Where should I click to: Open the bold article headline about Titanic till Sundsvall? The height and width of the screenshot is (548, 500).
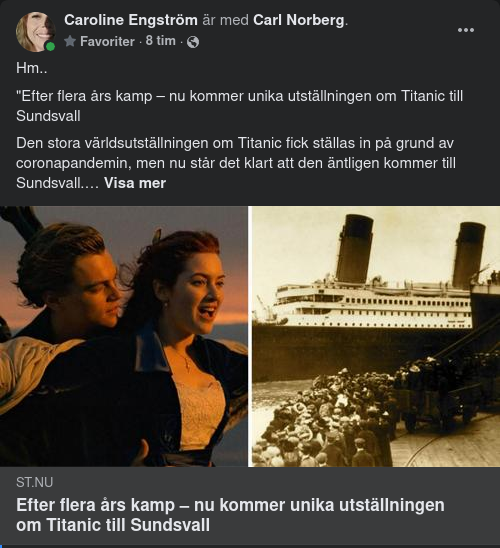click(x=230, y=515)
